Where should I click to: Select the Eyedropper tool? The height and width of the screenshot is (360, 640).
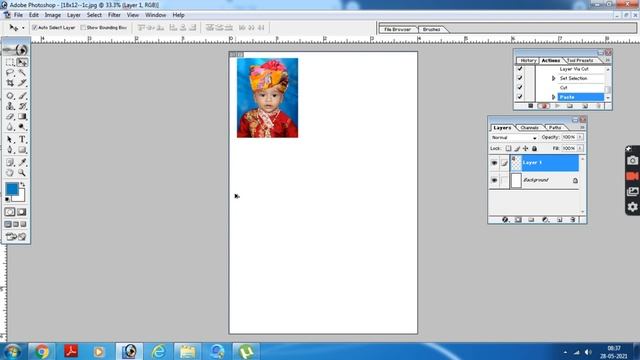[x=22, y=162]
